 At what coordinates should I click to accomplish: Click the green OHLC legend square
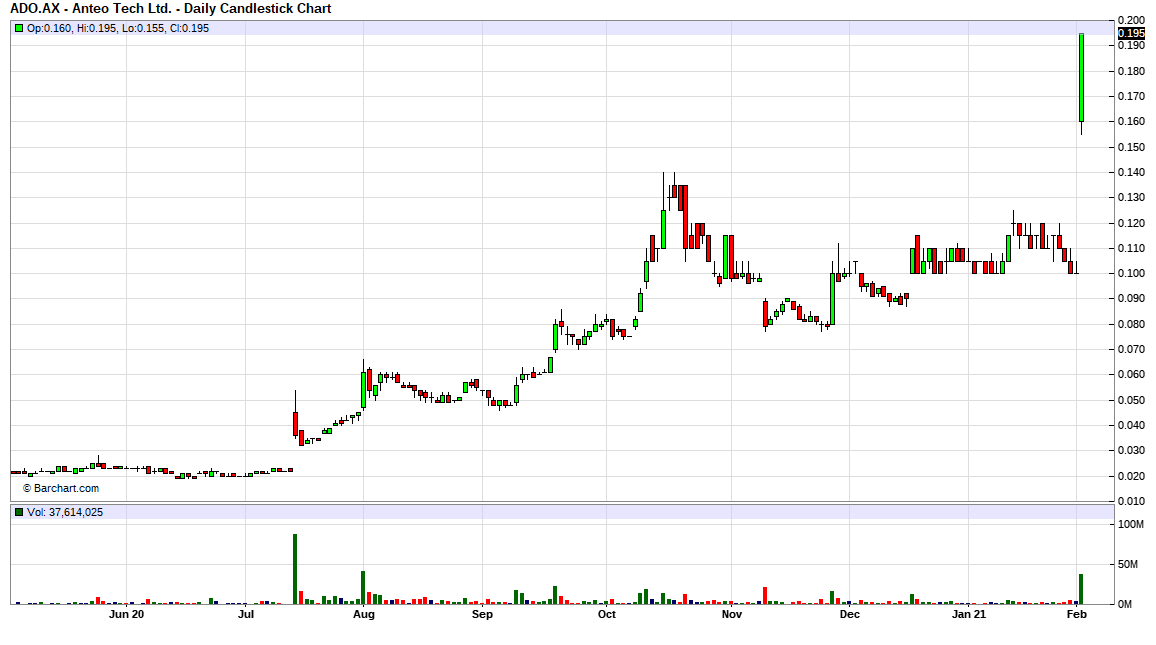coord(19,28)
